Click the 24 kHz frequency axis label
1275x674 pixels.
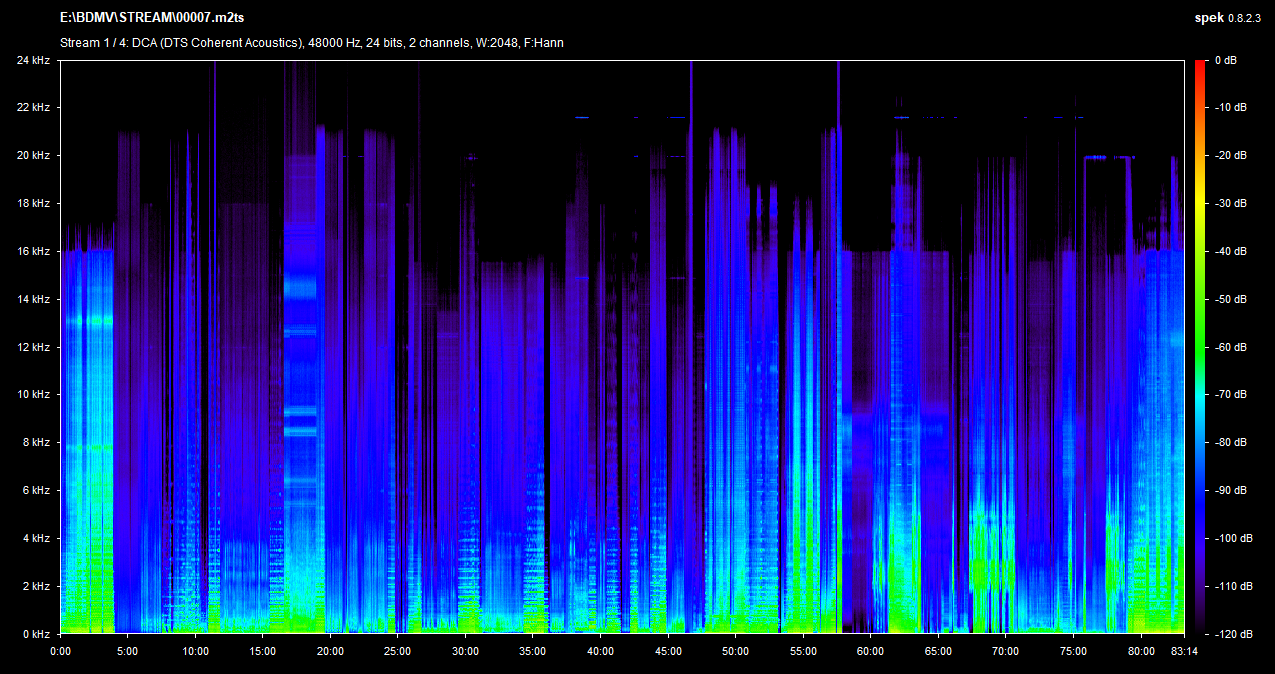[33, 60]
